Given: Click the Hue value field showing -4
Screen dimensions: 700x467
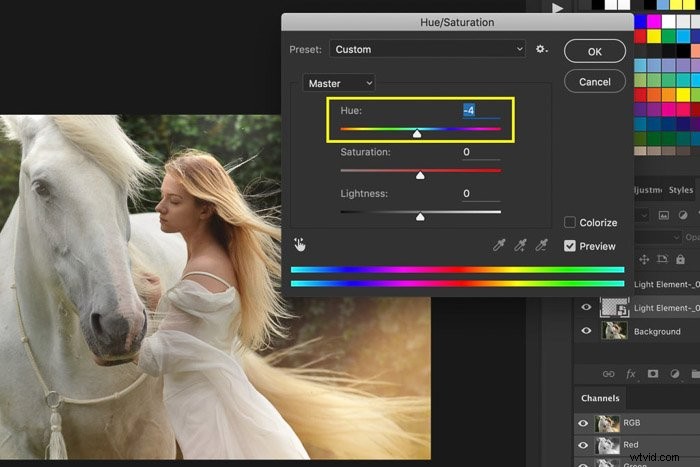Looking at the screenshot, I should click(481, 110).
